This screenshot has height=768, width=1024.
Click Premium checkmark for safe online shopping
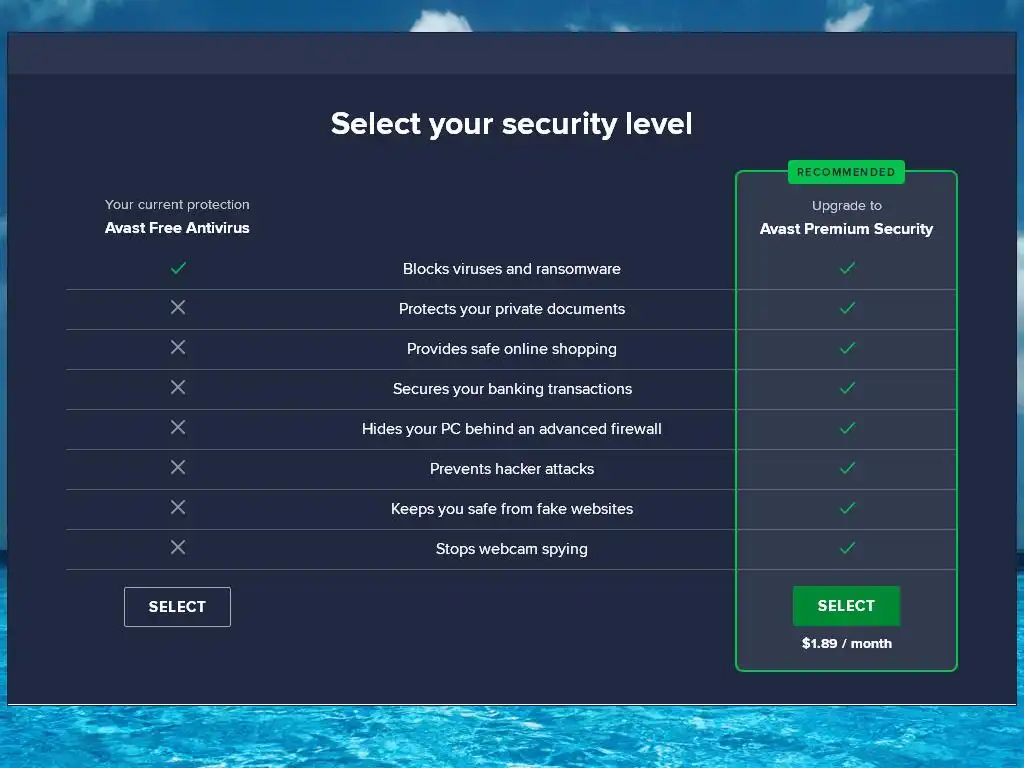point(847,348)
